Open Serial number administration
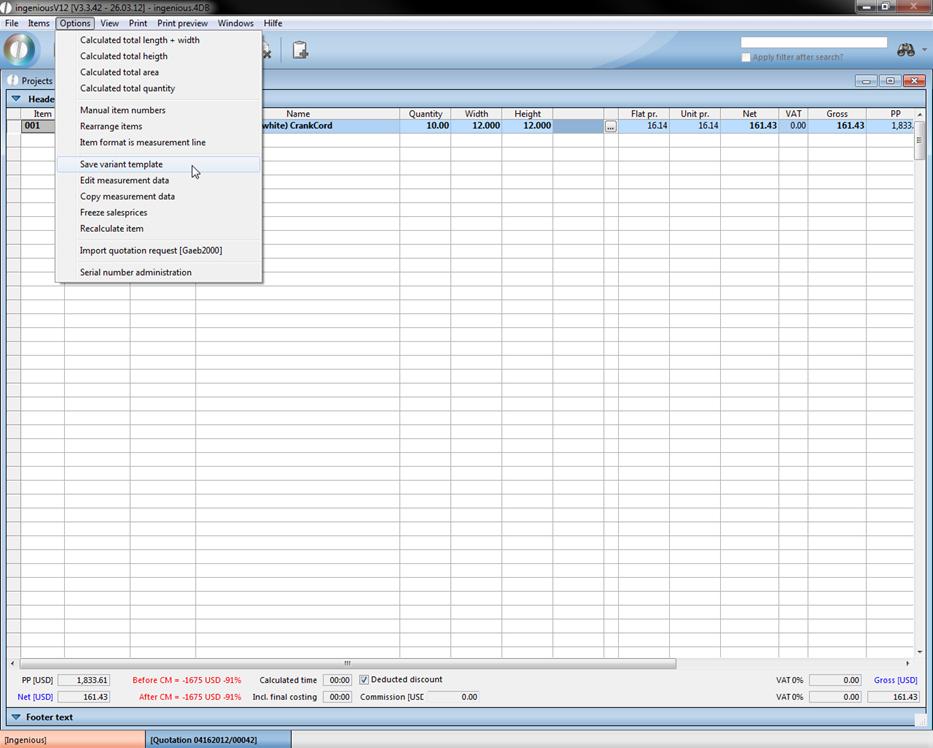The width and height of the screenshot is (933, 748). pos(135,272)
